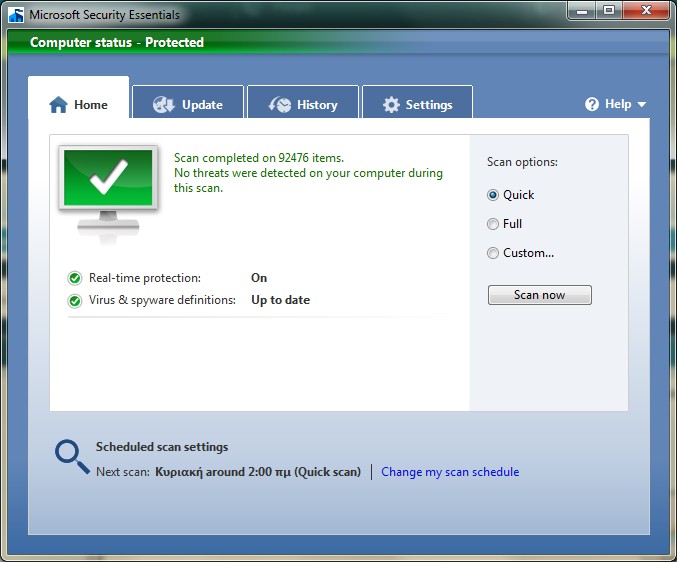Switch to the Home tab
Screen dimensions: 677x562
[x=79, y=97]
